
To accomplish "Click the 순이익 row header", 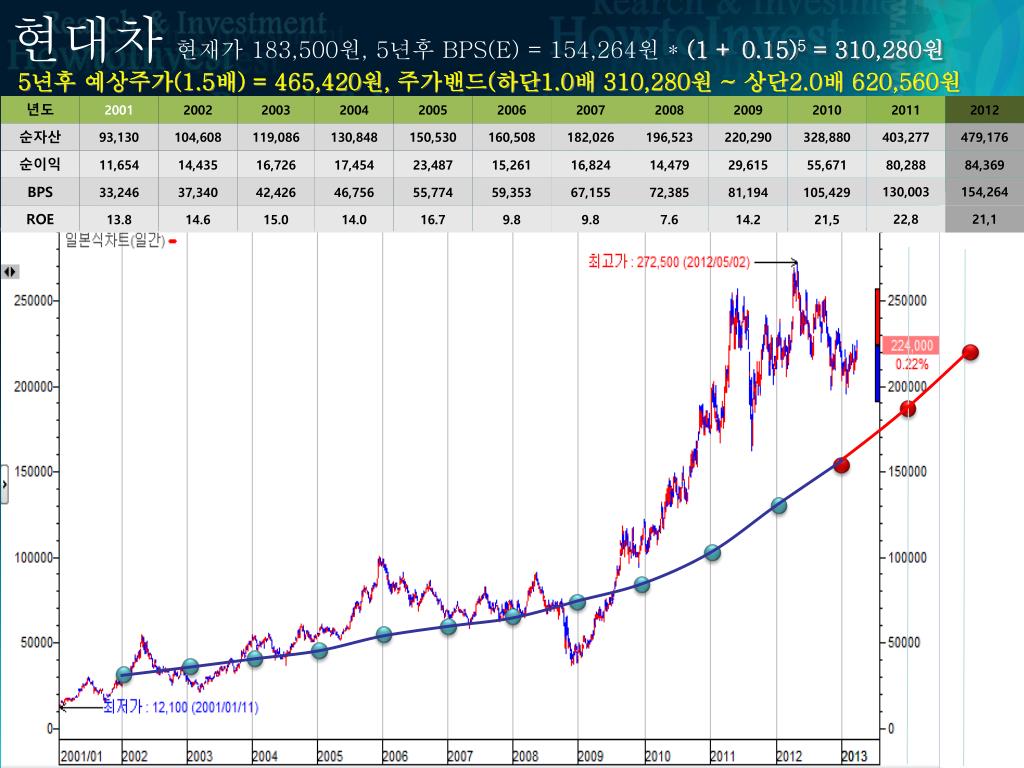I will pos(40,165).
